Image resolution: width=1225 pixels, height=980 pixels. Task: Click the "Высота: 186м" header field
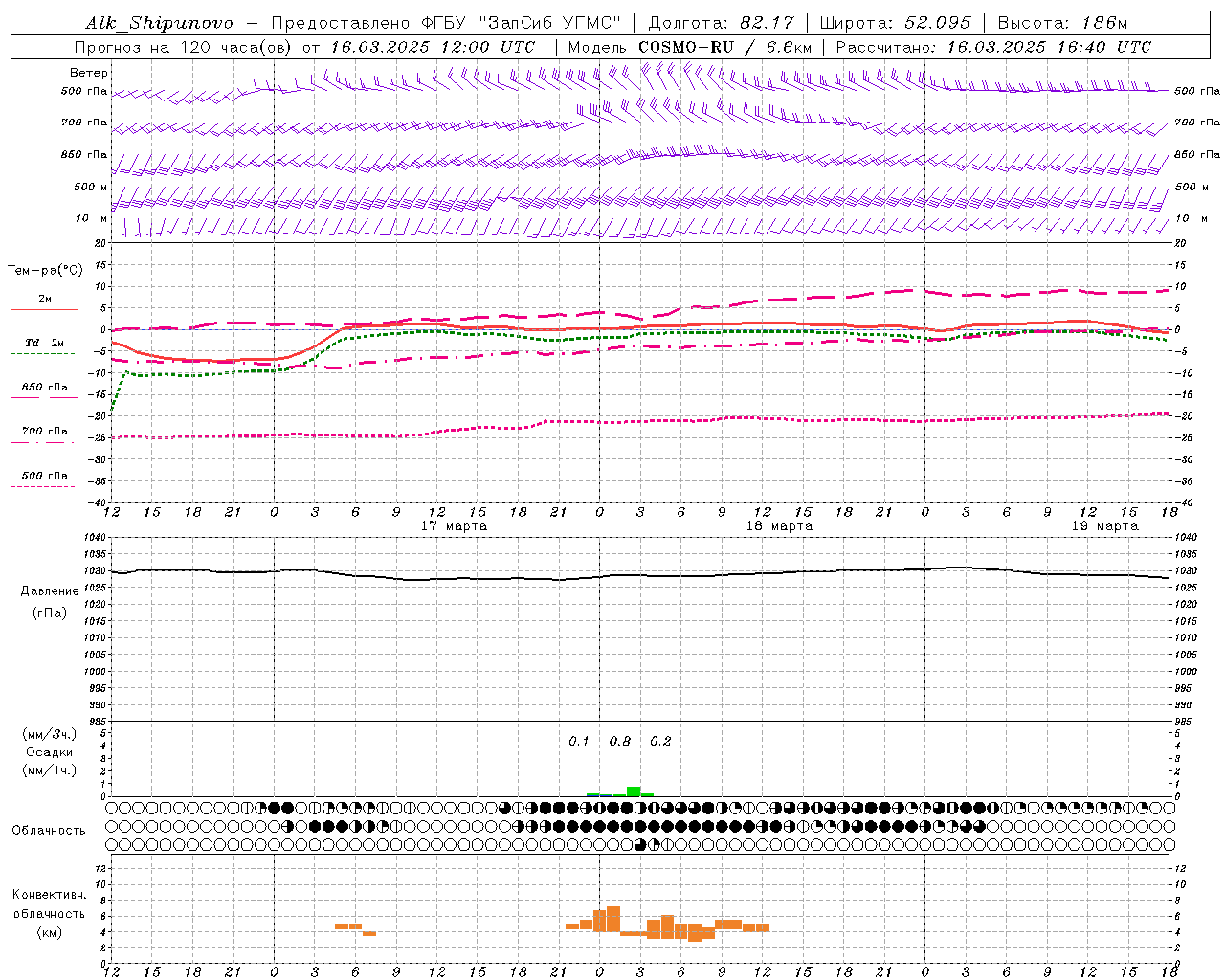[1061, 23]
